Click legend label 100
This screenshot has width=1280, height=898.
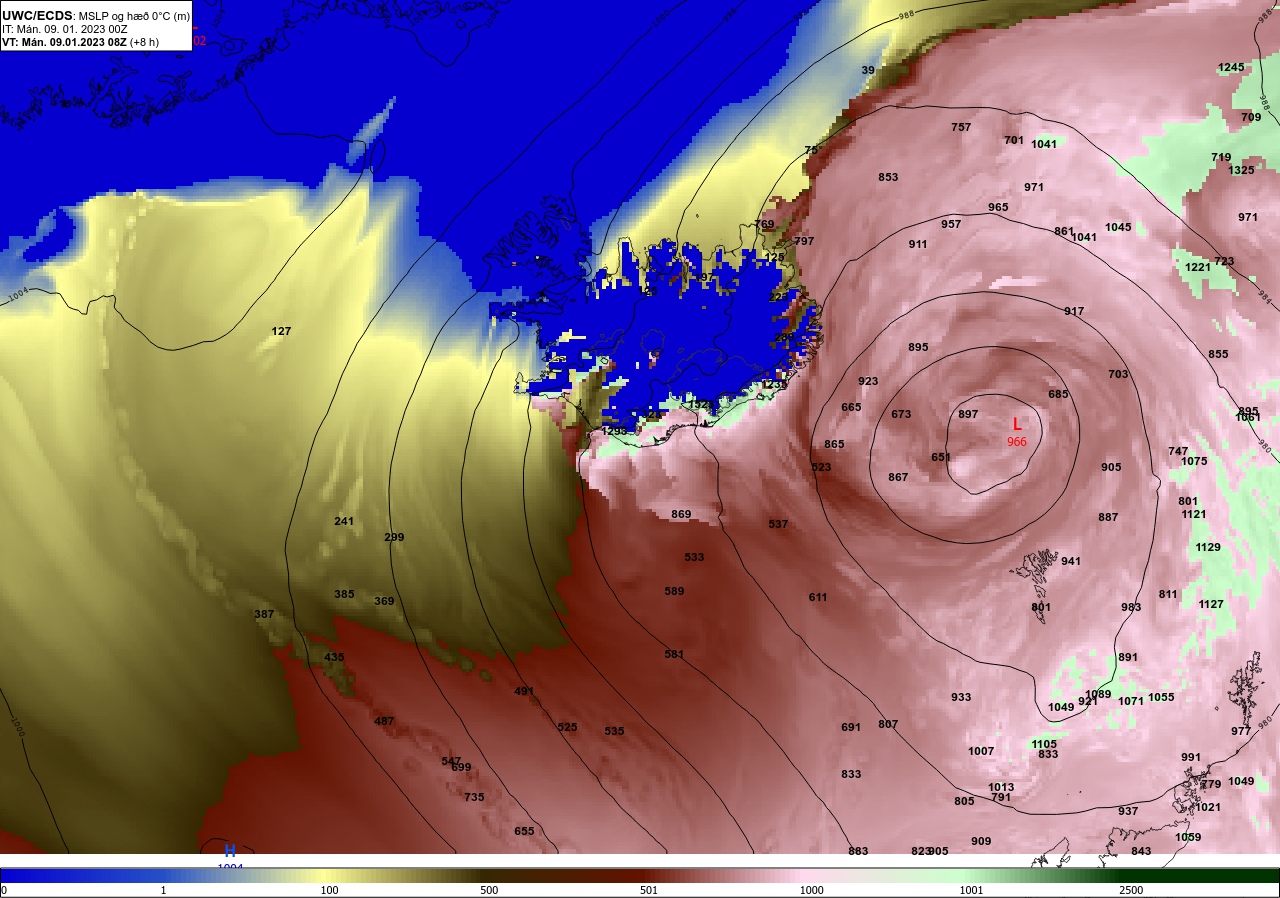[329, 890]
